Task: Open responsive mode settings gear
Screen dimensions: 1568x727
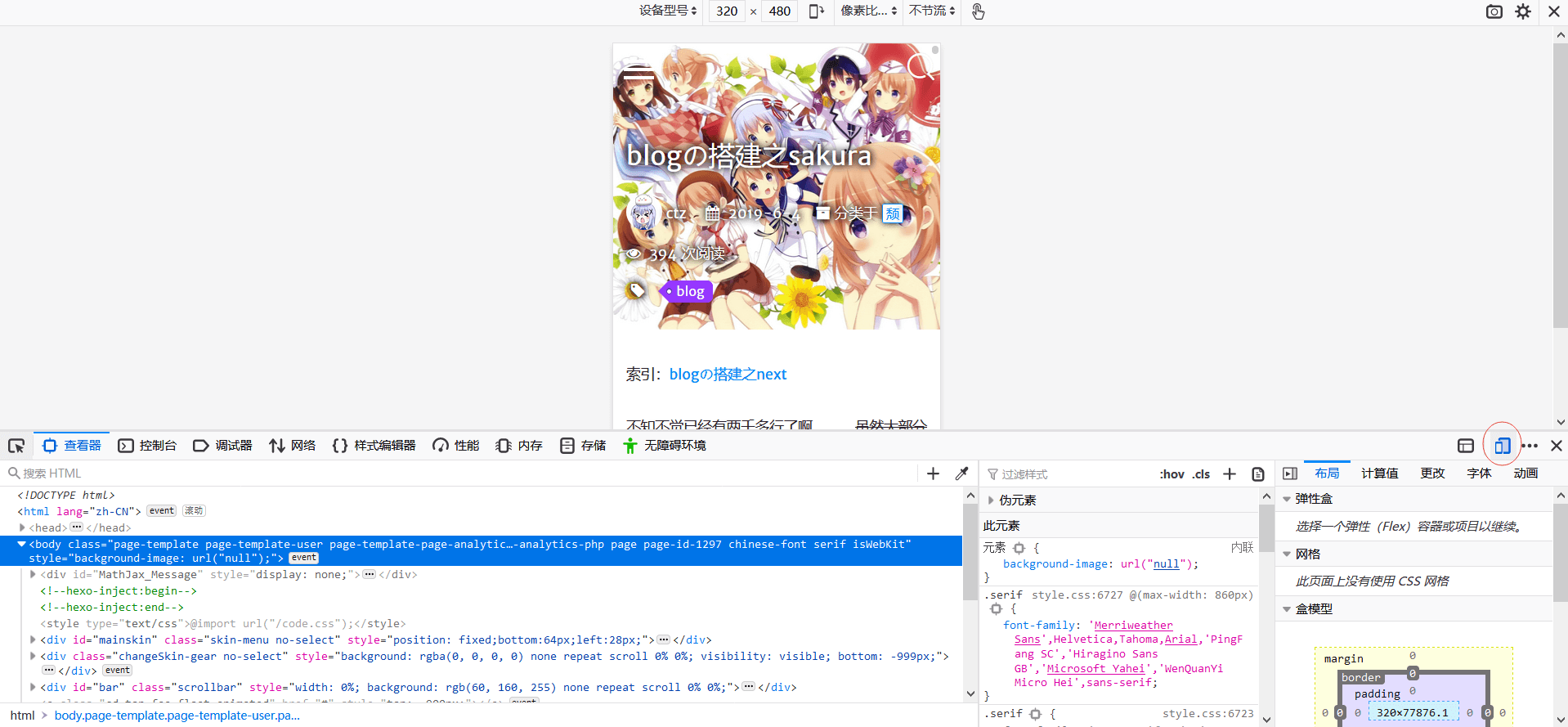Action: click(1523, 11)
